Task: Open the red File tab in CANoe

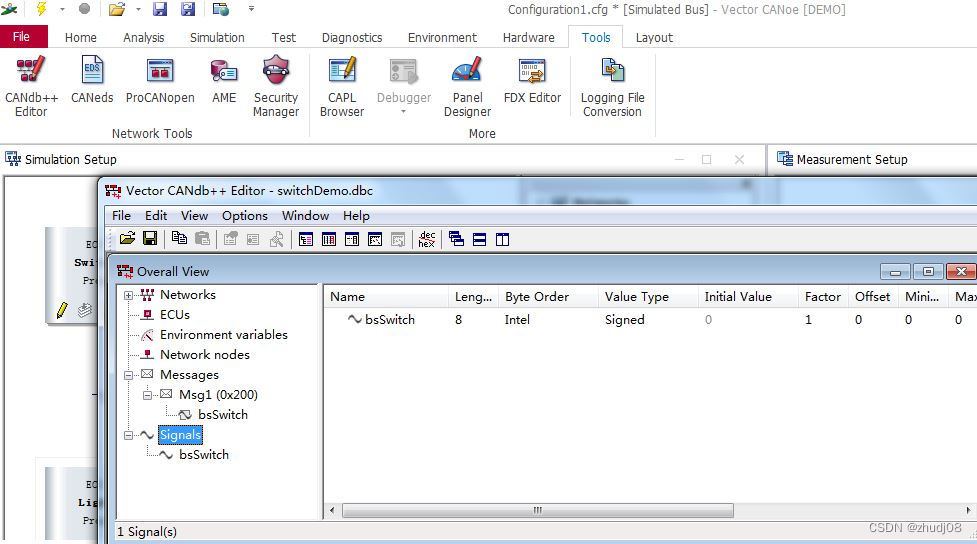Action: tap(22, 37)
